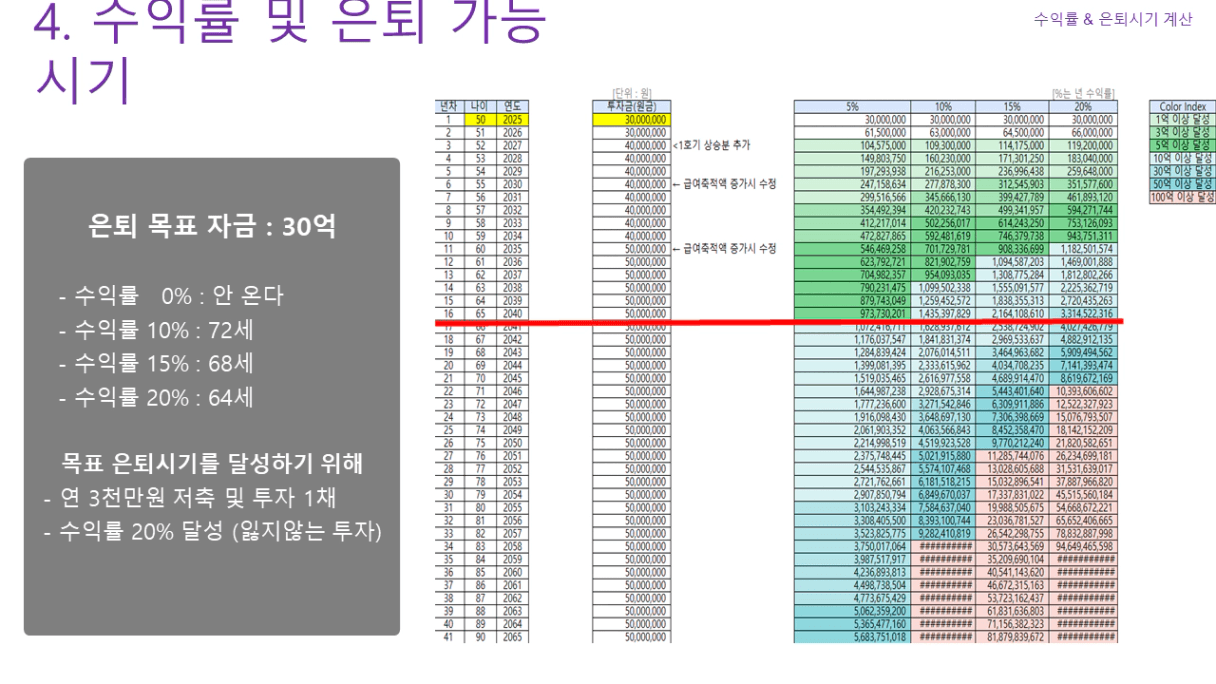Click the '급여축적액 증가시 수정' note beside year 2035
1216x684 pixels.
pyautogui.click(x=724, y=248)
